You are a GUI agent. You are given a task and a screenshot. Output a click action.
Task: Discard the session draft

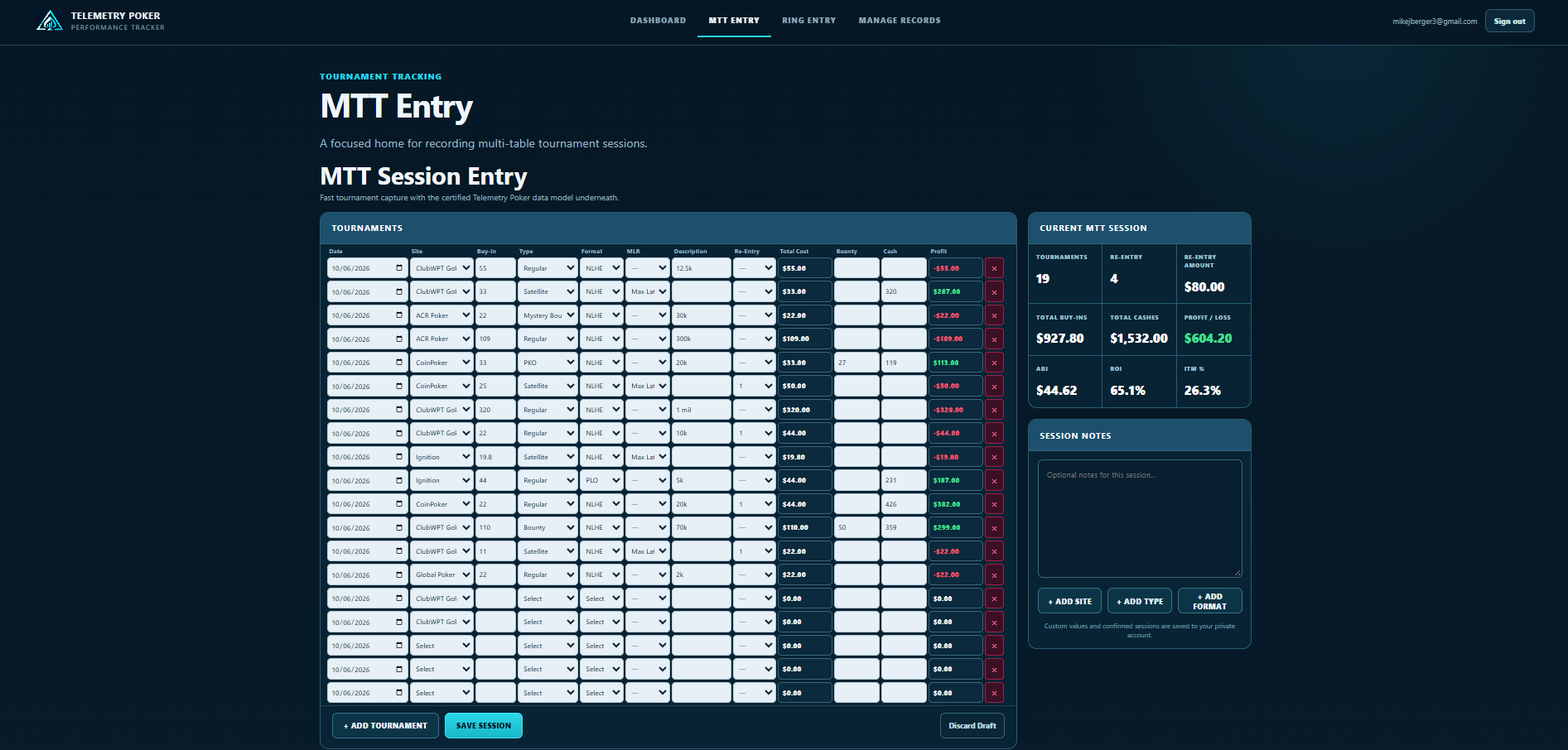point(972,725)
